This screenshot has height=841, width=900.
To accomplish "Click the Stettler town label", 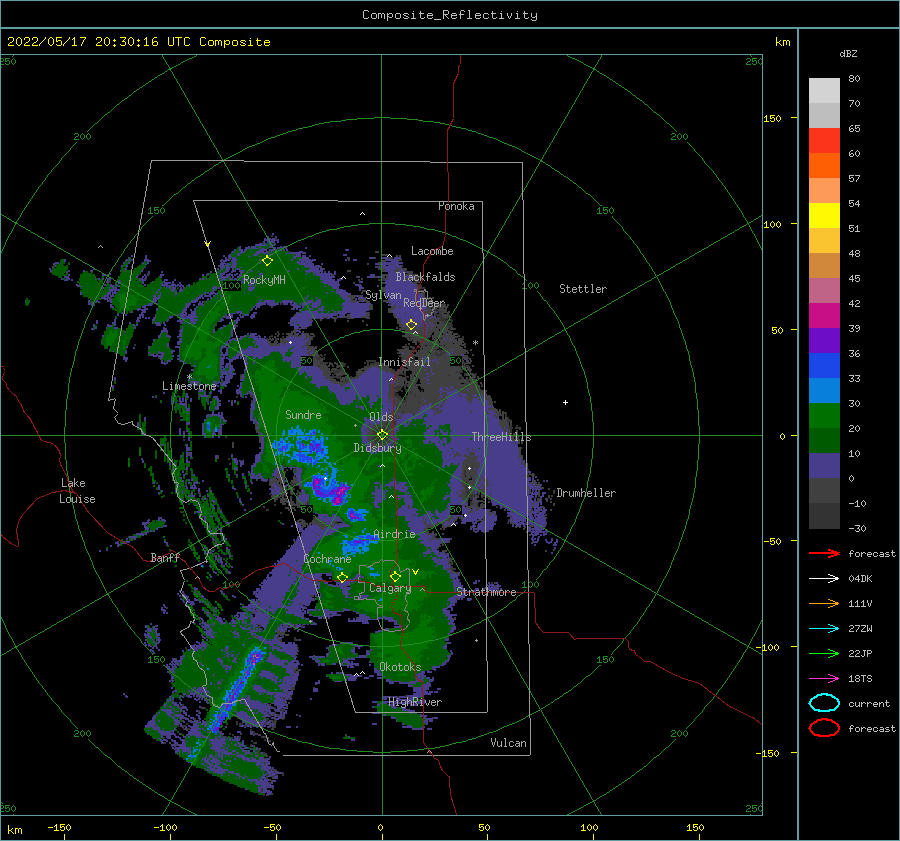I will pos(583,289).
